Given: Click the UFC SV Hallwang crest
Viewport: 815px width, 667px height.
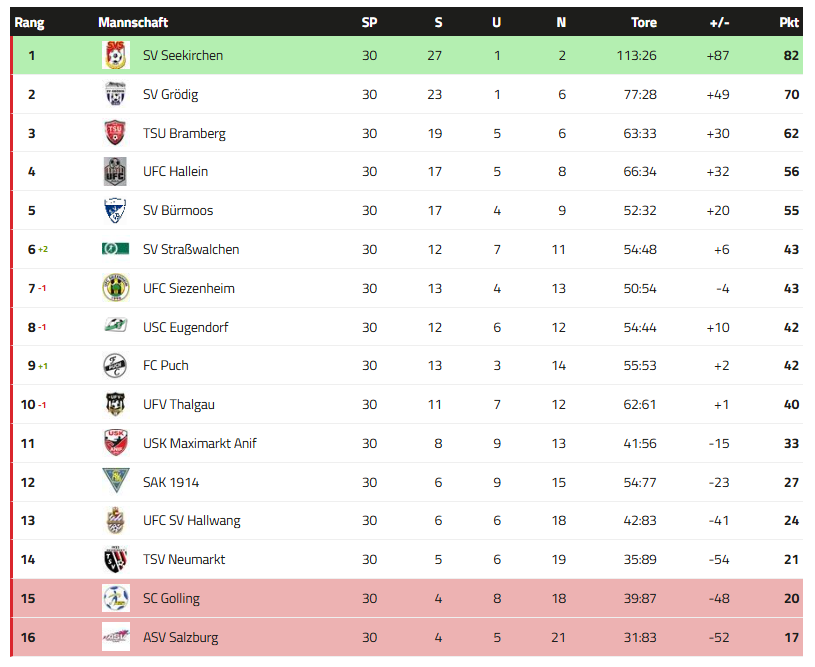Looking at the screenshot, I should click(115, 520).
